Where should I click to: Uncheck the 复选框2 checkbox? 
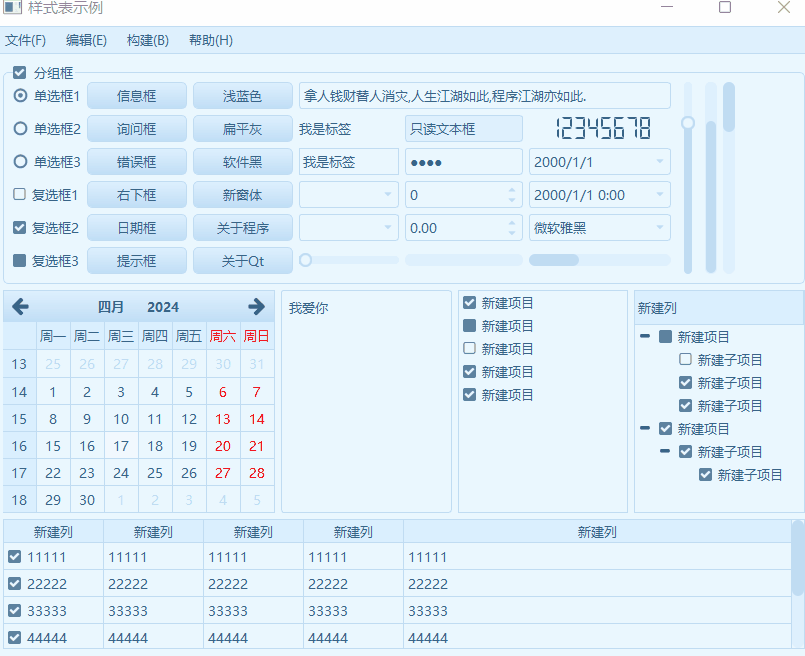[20, 227]
